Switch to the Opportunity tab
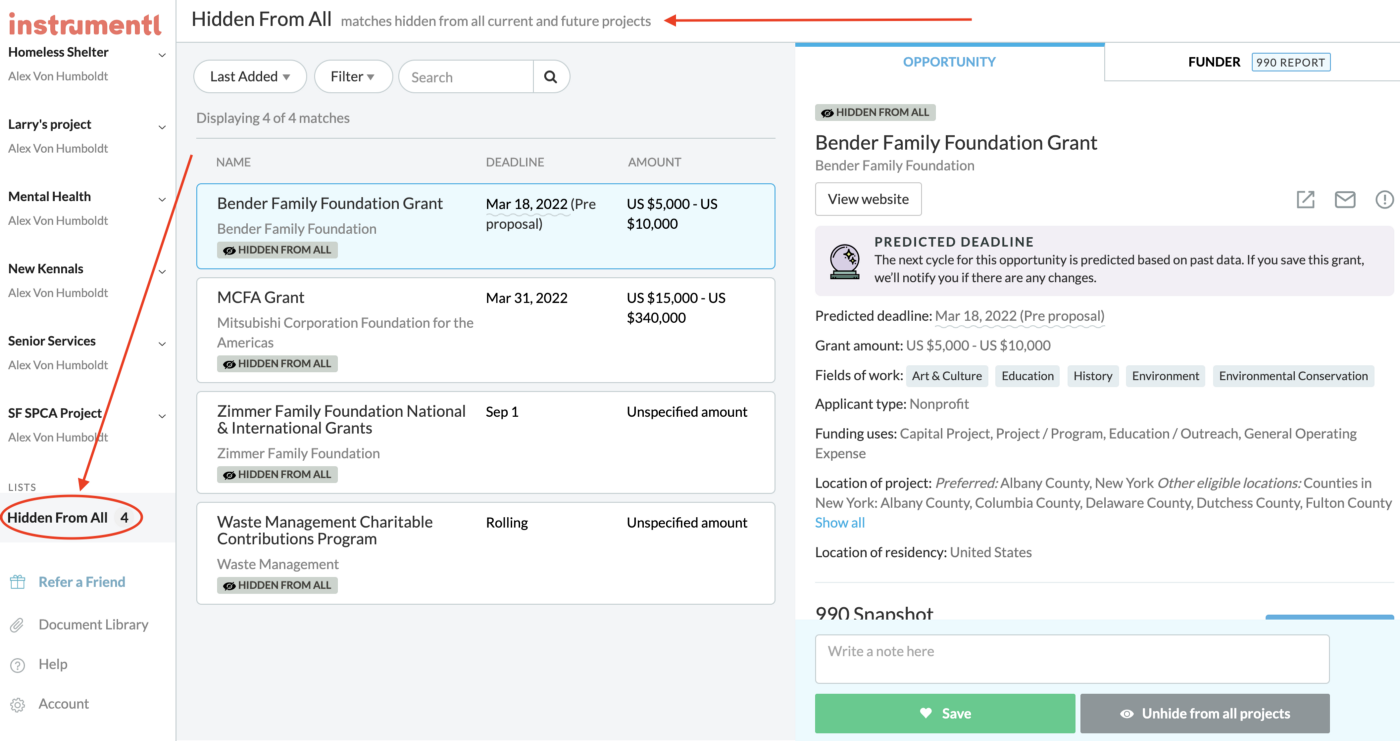 (949, 62)
